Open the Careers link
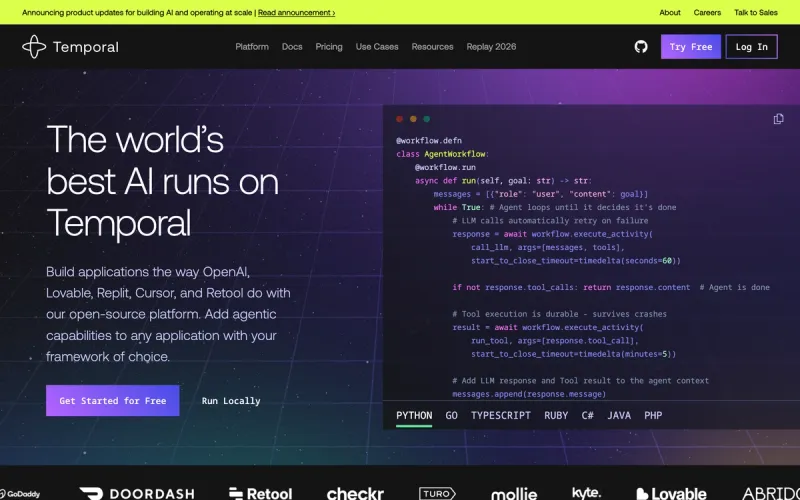This screenshot has width=800, height=500. (x=707, y=12)
